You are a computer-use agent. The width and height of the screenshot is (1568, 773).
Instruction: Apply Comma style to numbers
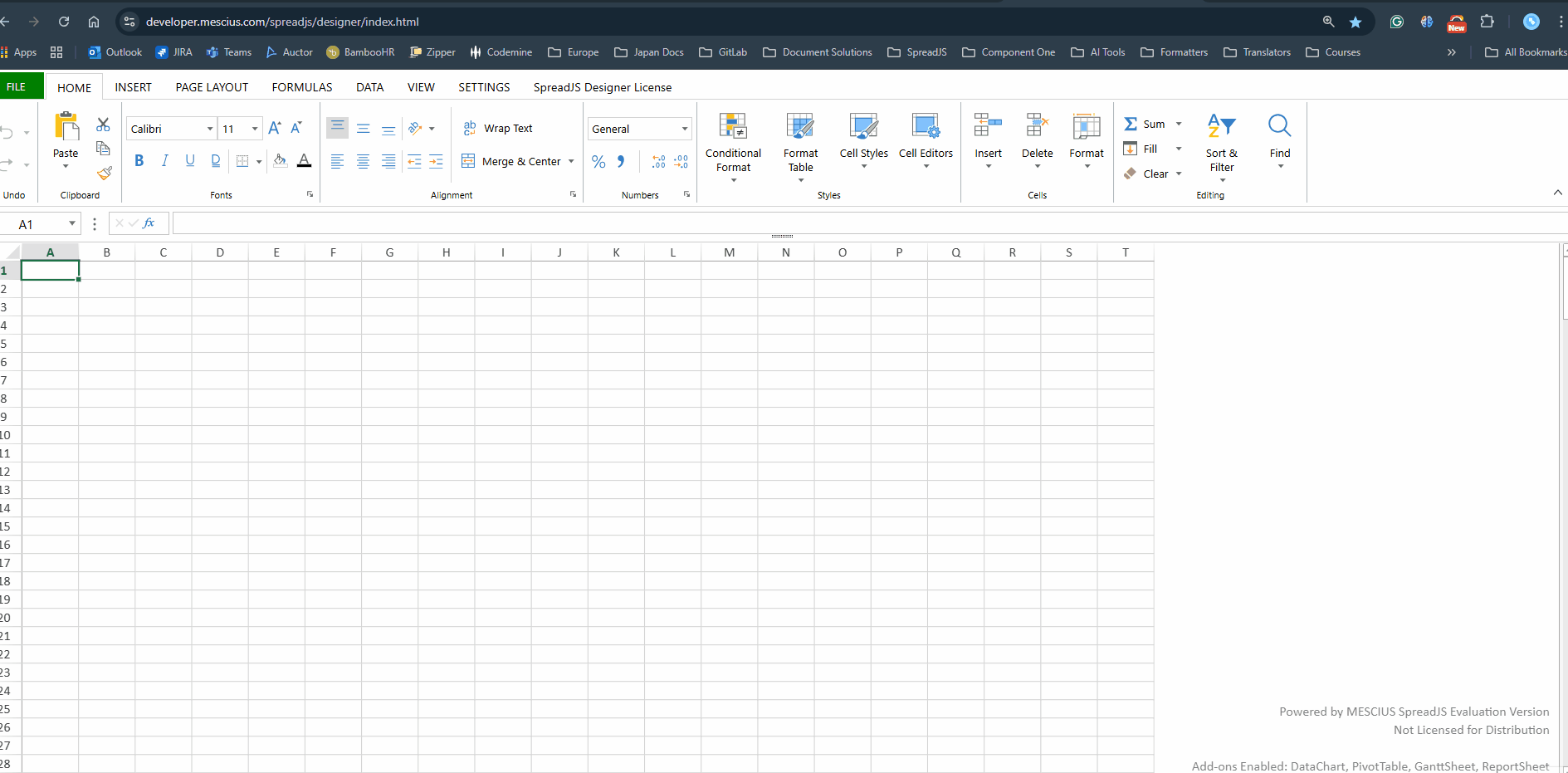(621, 162)
